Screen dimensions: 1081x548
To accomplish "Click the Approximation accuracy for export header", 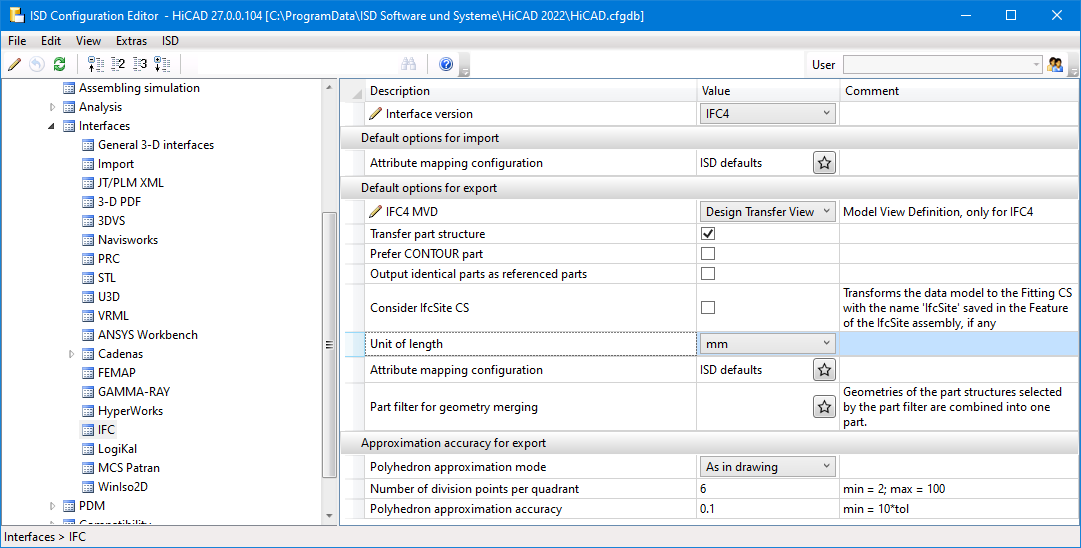I will click(710, 443).
